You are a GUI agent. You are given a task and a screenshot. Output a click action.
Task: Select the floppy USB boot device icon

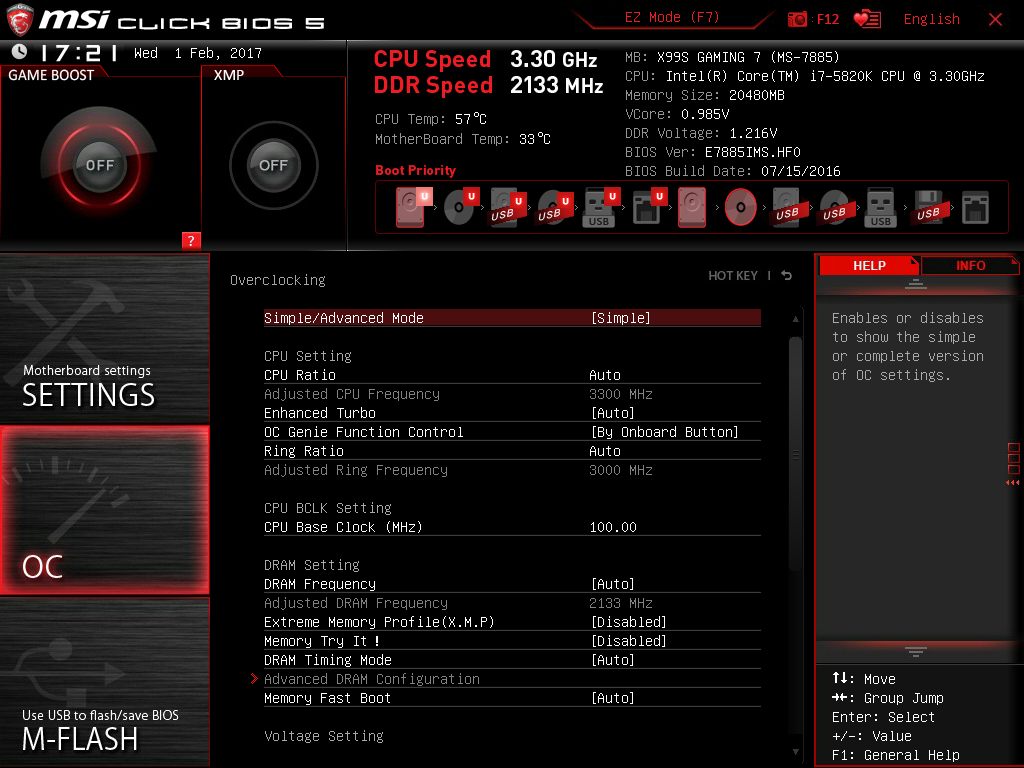[x=928, y=207]
